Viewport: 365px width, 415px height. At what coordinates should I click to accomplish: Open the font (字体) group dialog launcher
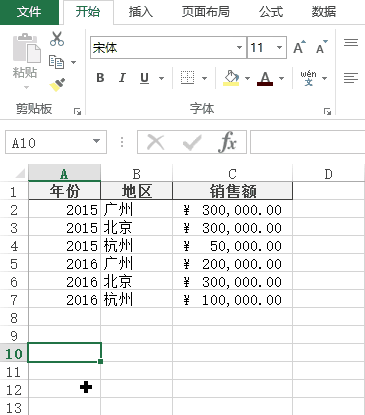click(x=327, y=111)
